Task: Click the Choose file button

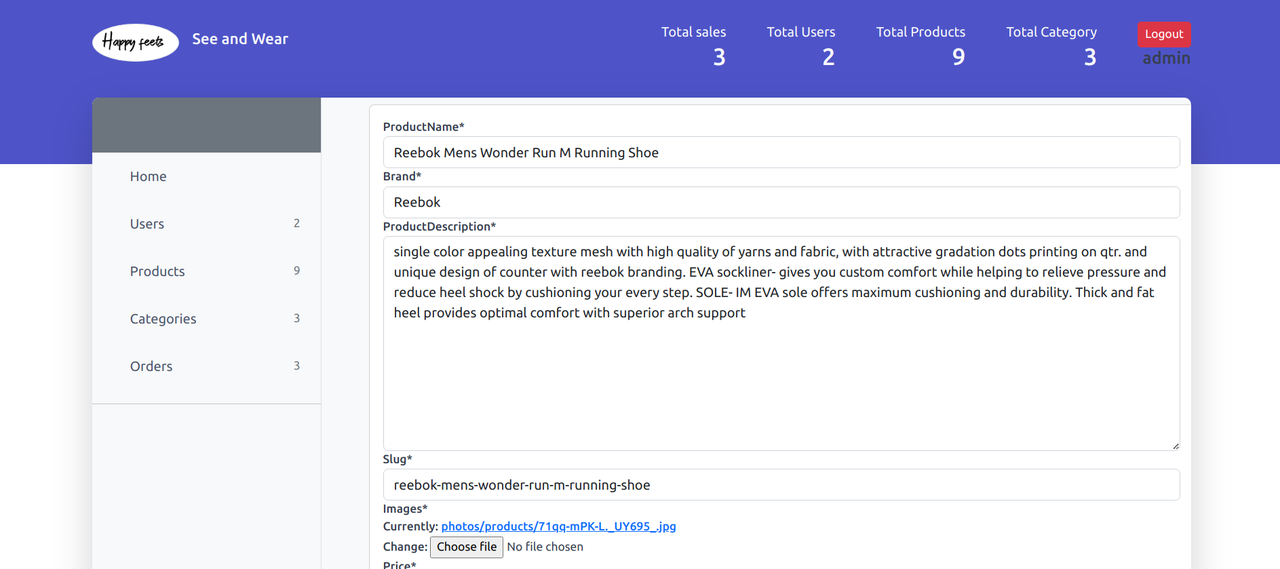Action: coord(467,547)
